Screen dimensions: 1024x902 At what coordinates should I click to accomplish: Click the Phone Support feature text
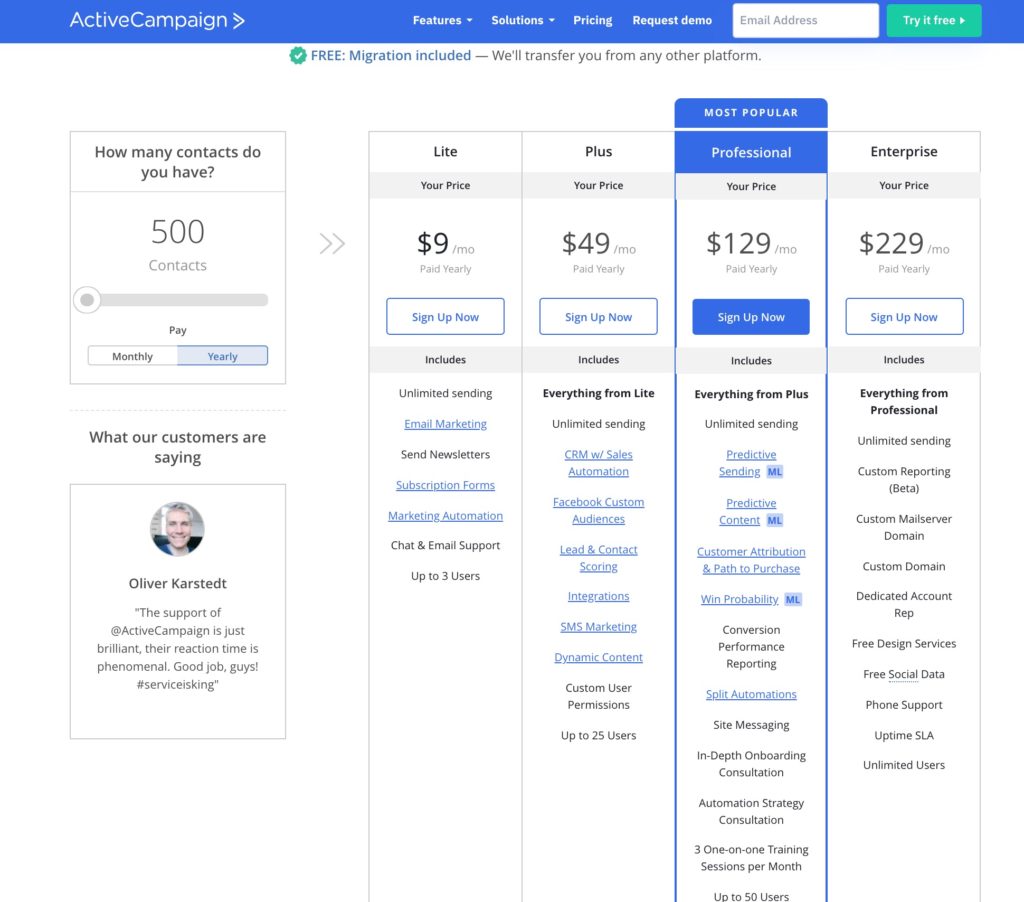904,705
